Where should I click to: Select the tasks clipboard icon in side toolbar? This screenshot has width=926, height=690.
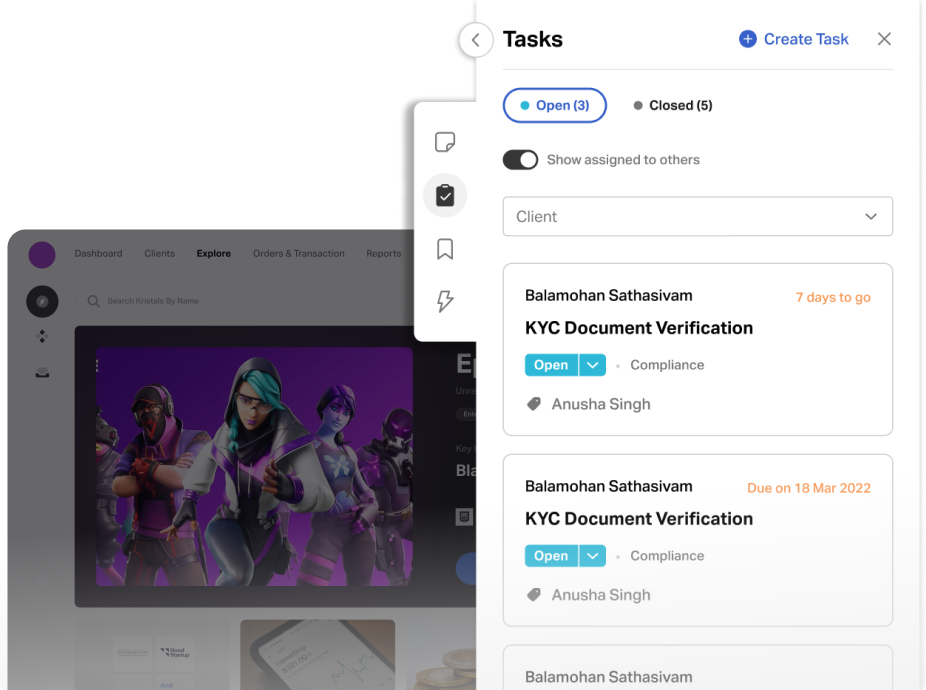445,196
